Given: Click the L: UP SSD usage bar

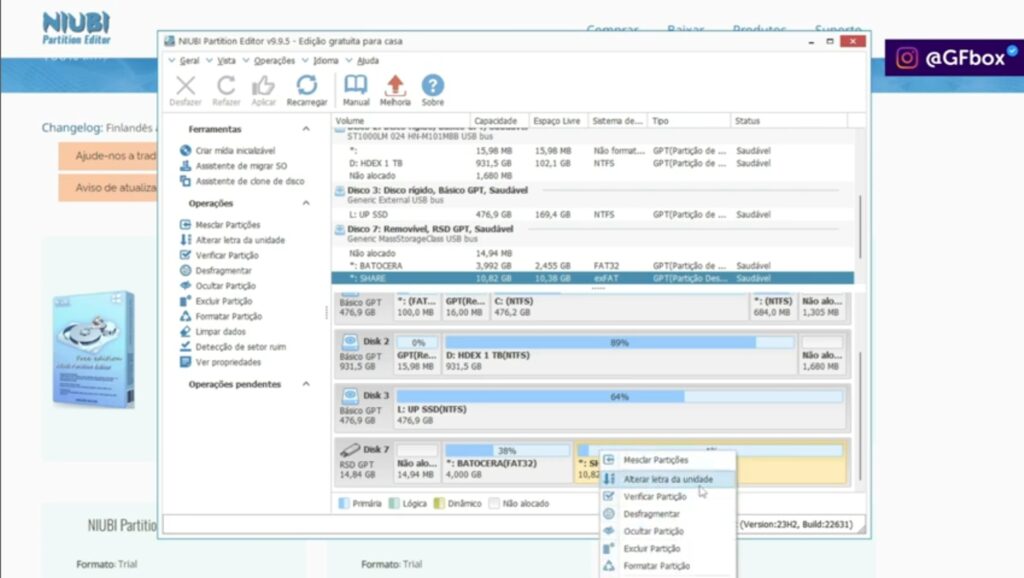Looking at the screenshot, I should pyautogui.click(x=619, y=396).
